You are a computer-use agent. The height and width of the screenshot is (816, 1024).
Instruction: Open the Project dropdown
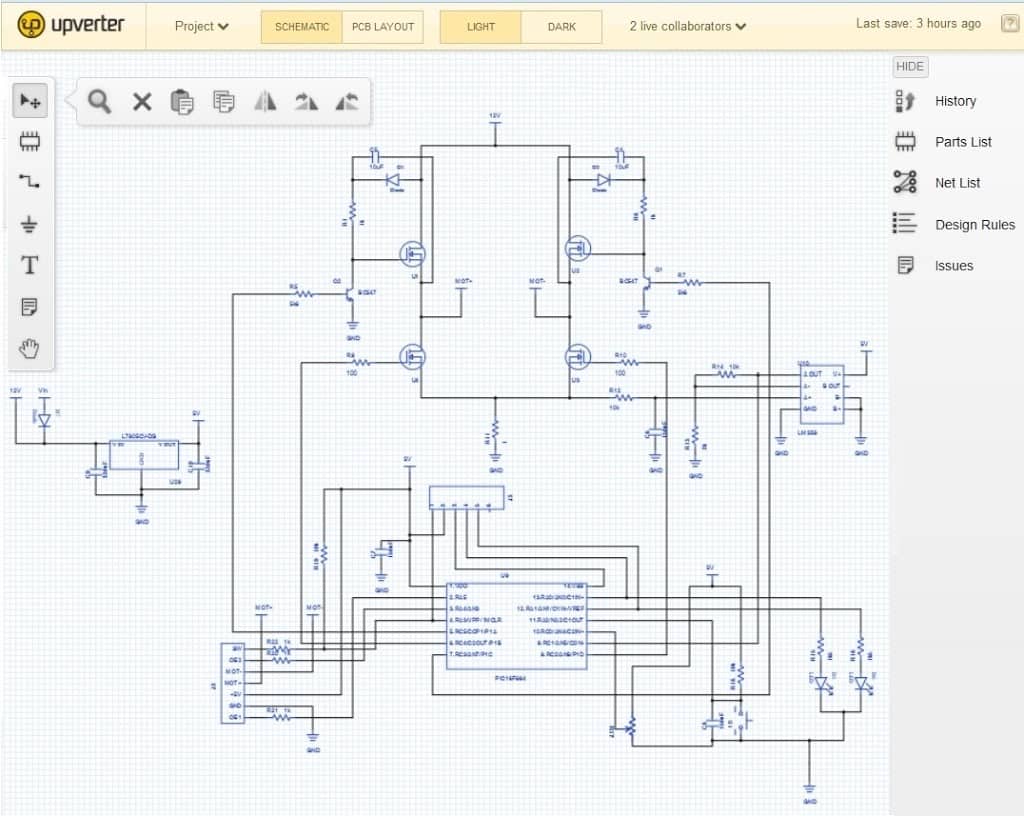(199, 27)
